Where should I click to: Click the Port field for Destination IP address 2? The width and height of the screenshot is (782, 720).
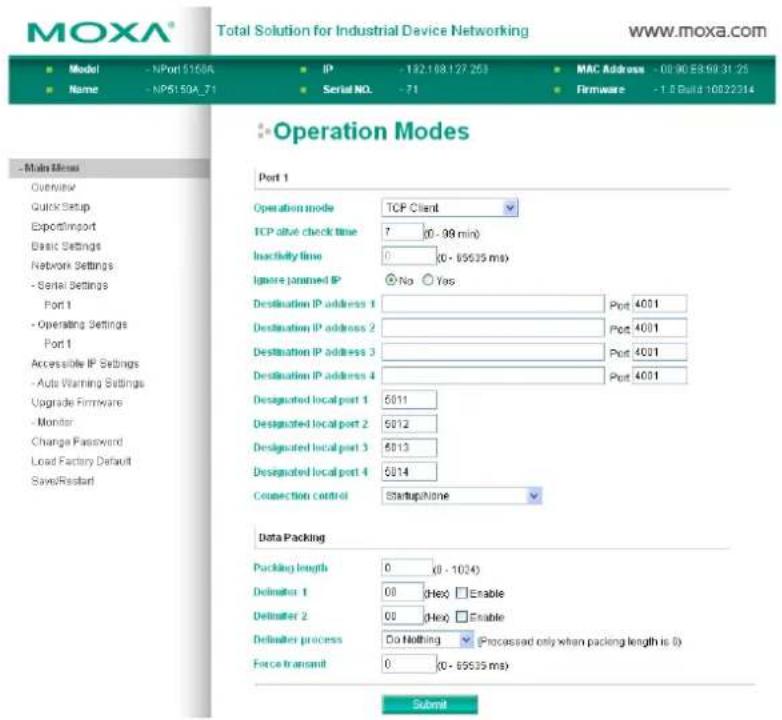coord(659,328)
